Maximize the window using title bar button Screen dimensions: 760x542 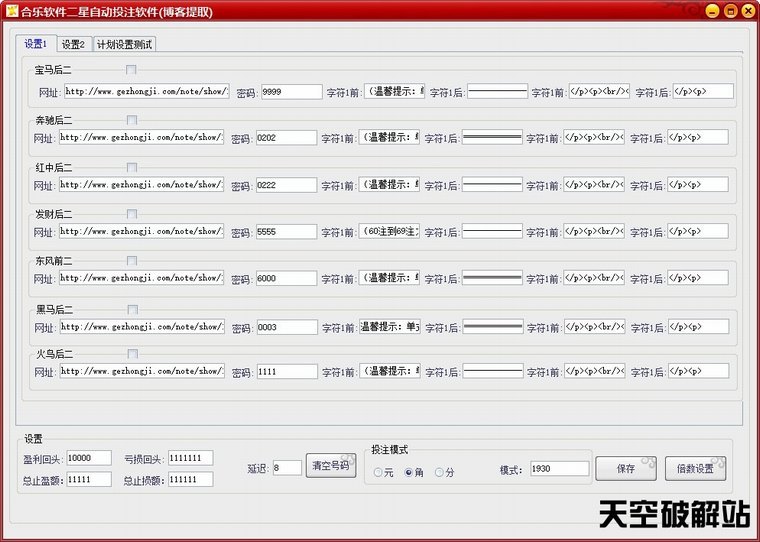click(x=729, y=11)
